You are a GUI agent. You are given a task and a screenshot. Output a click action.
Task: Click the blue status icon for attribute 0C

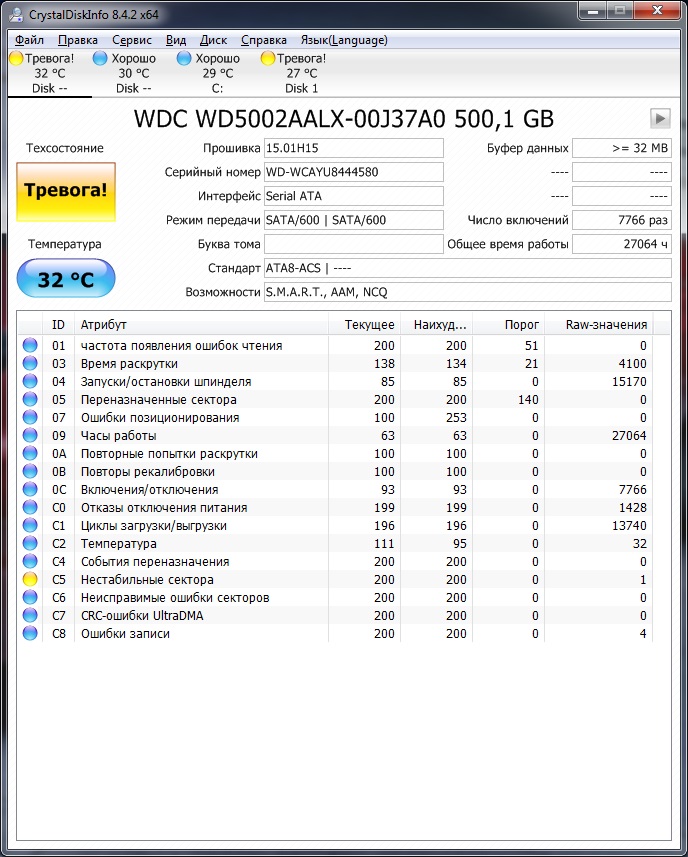(30, 490)
